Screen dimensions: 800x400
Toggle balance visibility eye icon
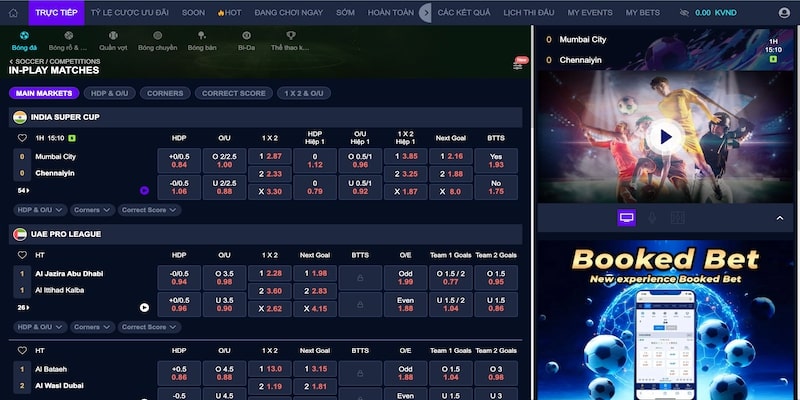(683, 13)
